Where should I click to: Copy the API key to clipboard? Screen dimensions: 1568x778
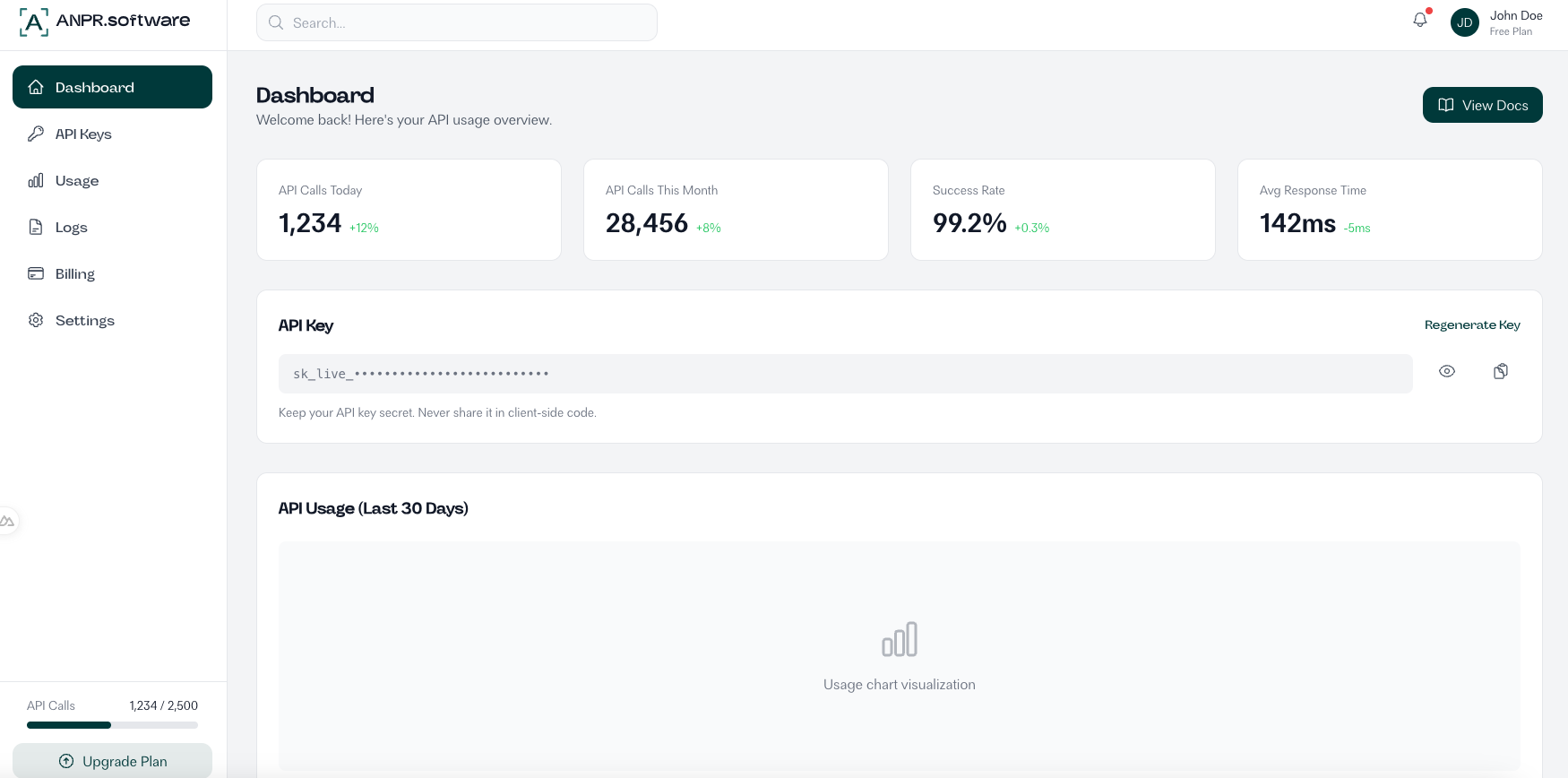[x=1501, y=371]
